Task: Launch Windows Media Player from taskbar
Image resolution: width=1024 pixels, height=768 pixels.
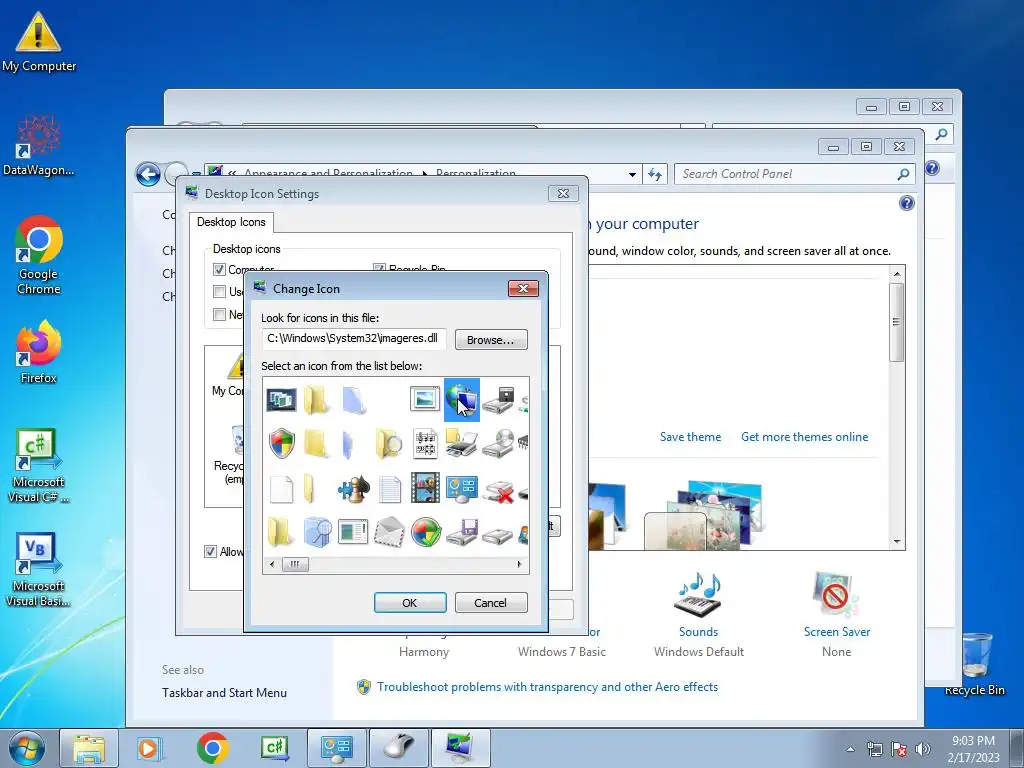Action: point(149,748)
